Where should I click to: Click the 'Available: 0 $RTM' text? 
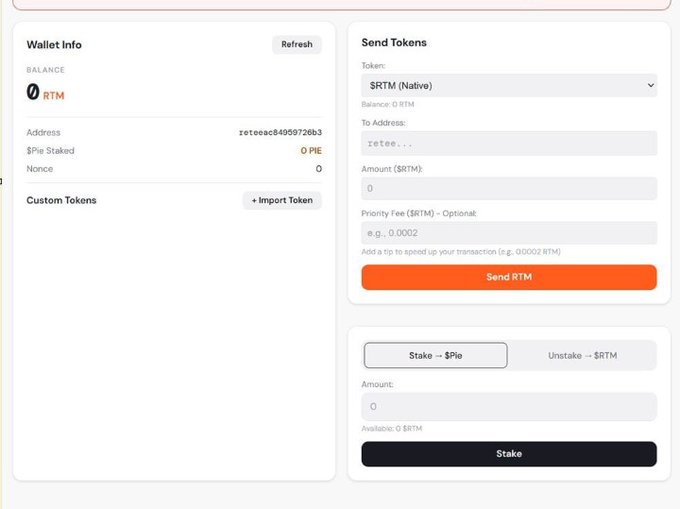[x=392, y=428]
